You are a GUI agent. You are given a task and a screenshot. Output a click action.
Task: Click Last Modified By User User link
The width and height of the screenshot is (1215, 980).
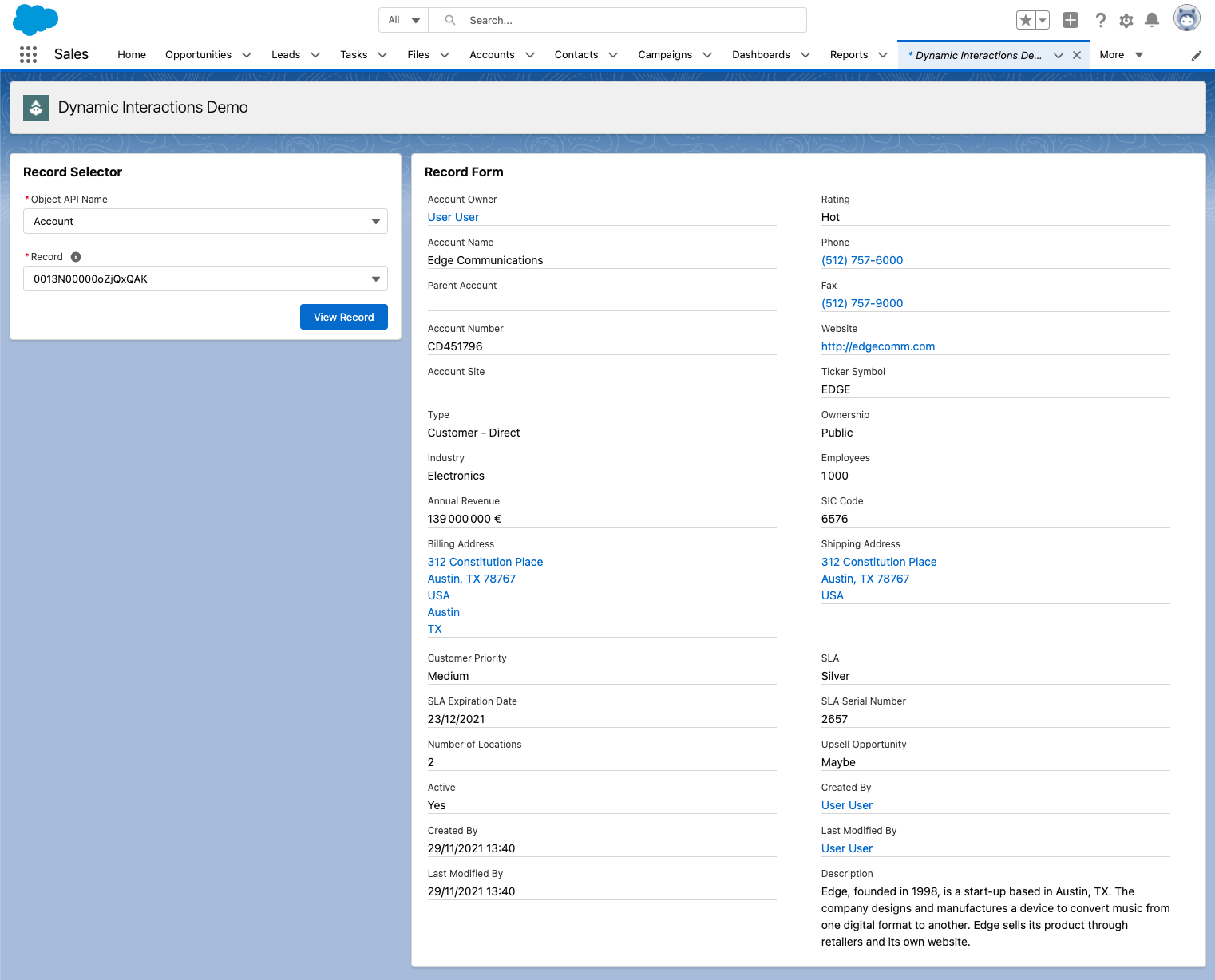coord(847,848)
